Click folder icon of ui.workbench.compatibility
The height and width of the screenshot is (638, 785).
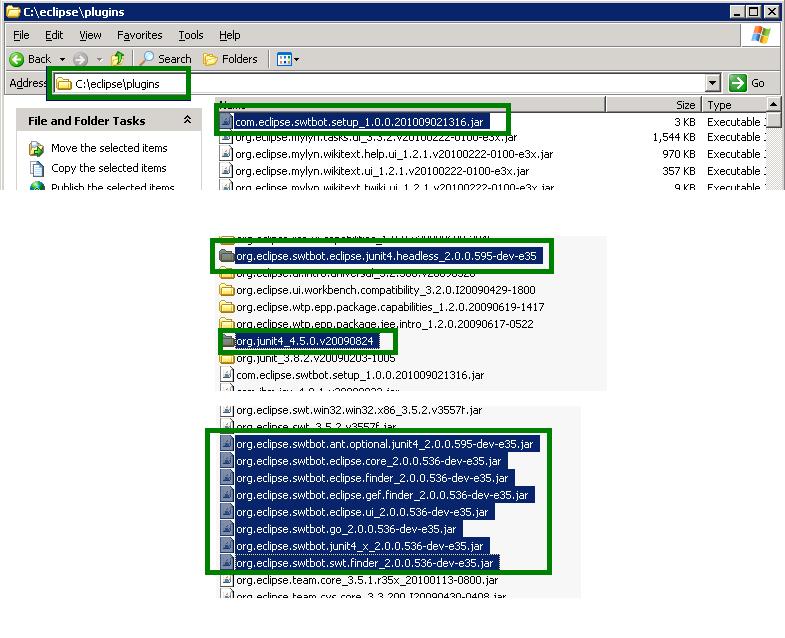click(x=227, y=290)
